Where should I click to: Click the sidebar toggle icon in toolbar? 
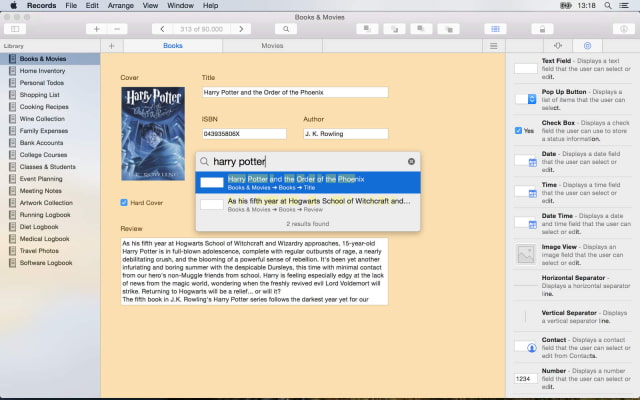[15, 29]
